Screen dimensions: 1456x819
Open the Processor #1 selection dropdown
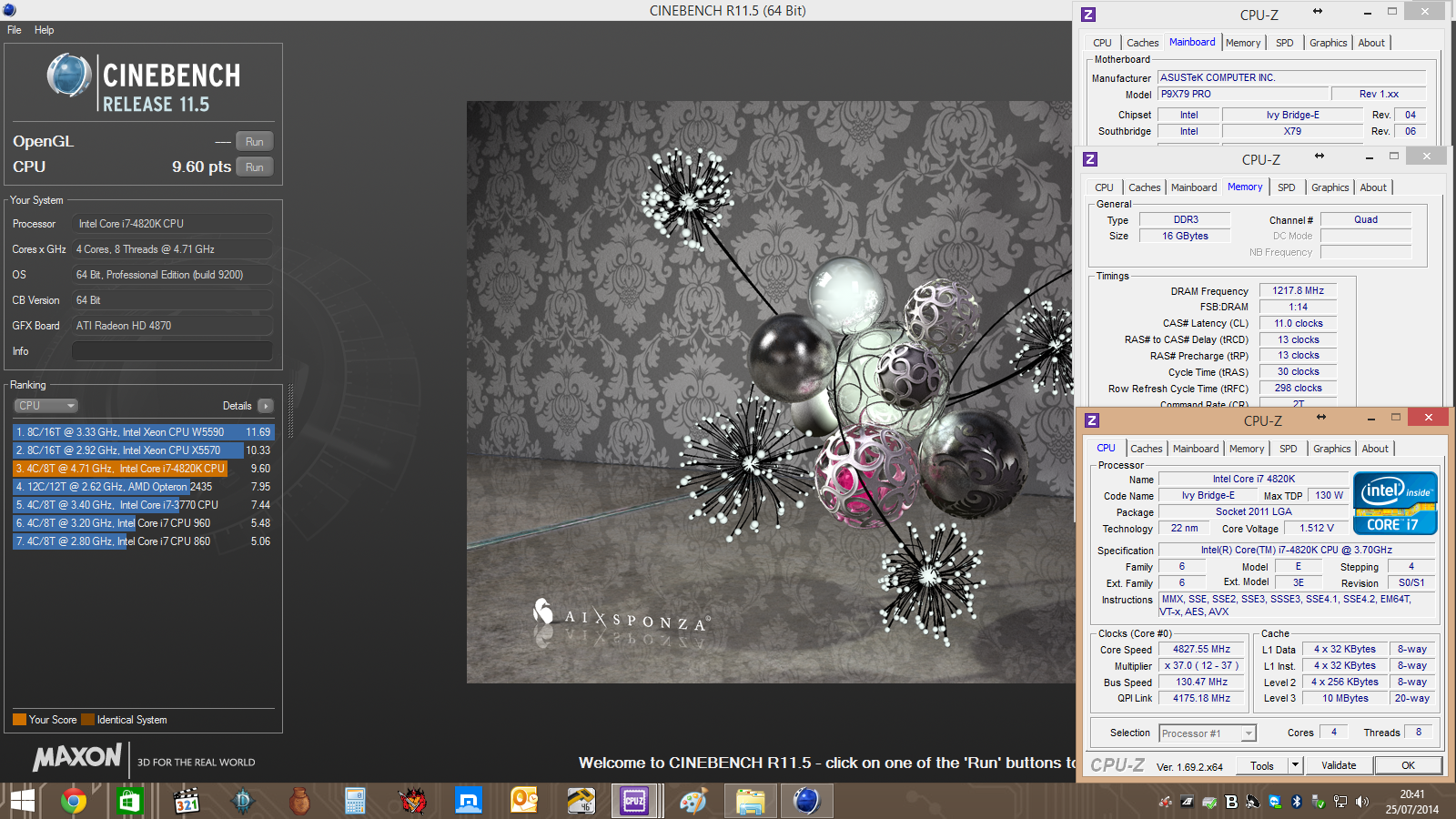pyautogui.click(x=1208, y=733)
